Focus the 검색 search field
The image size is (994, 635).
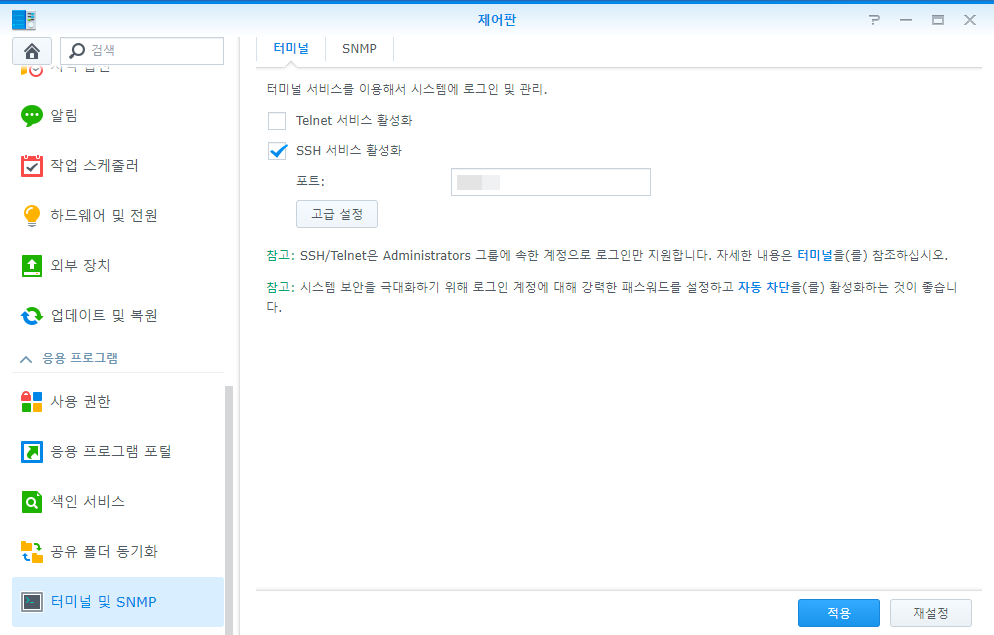coord(142,51)
